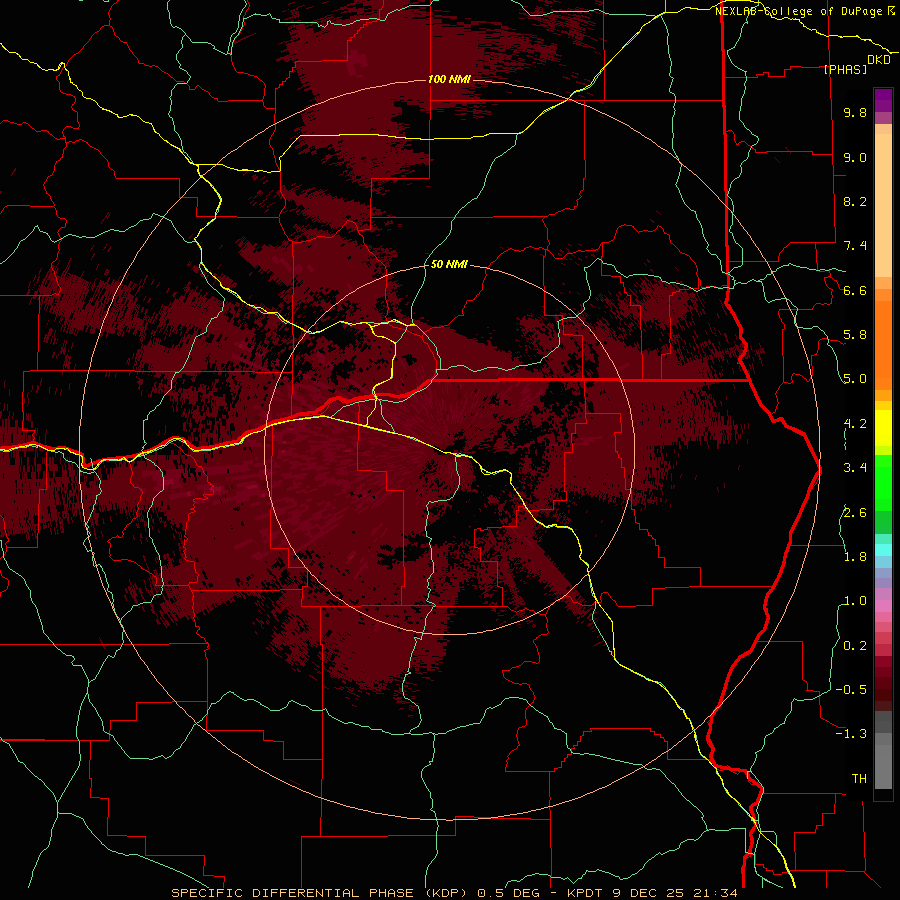
Task: Click the 0.2 value on the color scale
Action: click(x=855, y=646)
